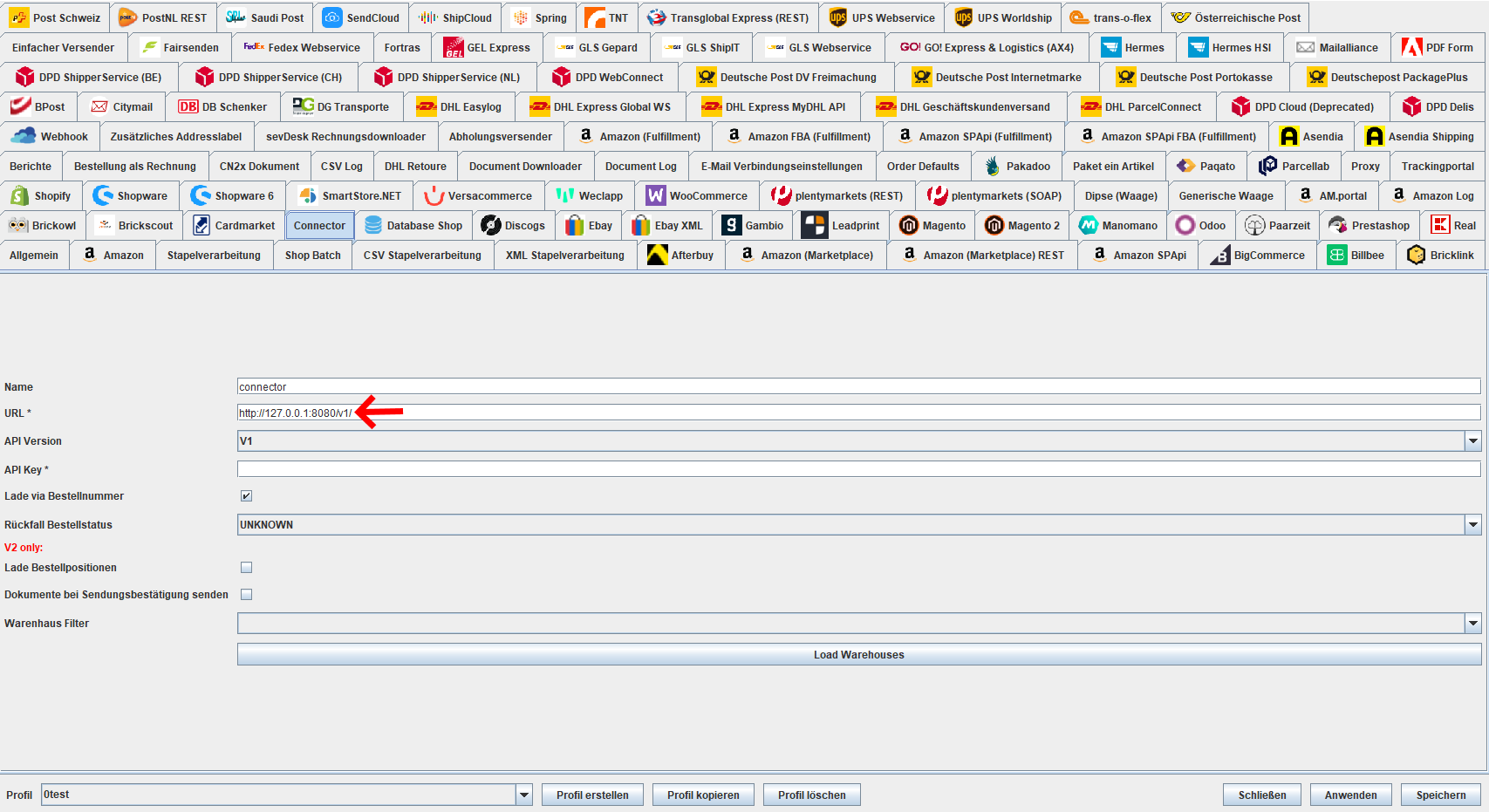
Task: Switch to the Connector tab
Action: [x=319, y=225]
